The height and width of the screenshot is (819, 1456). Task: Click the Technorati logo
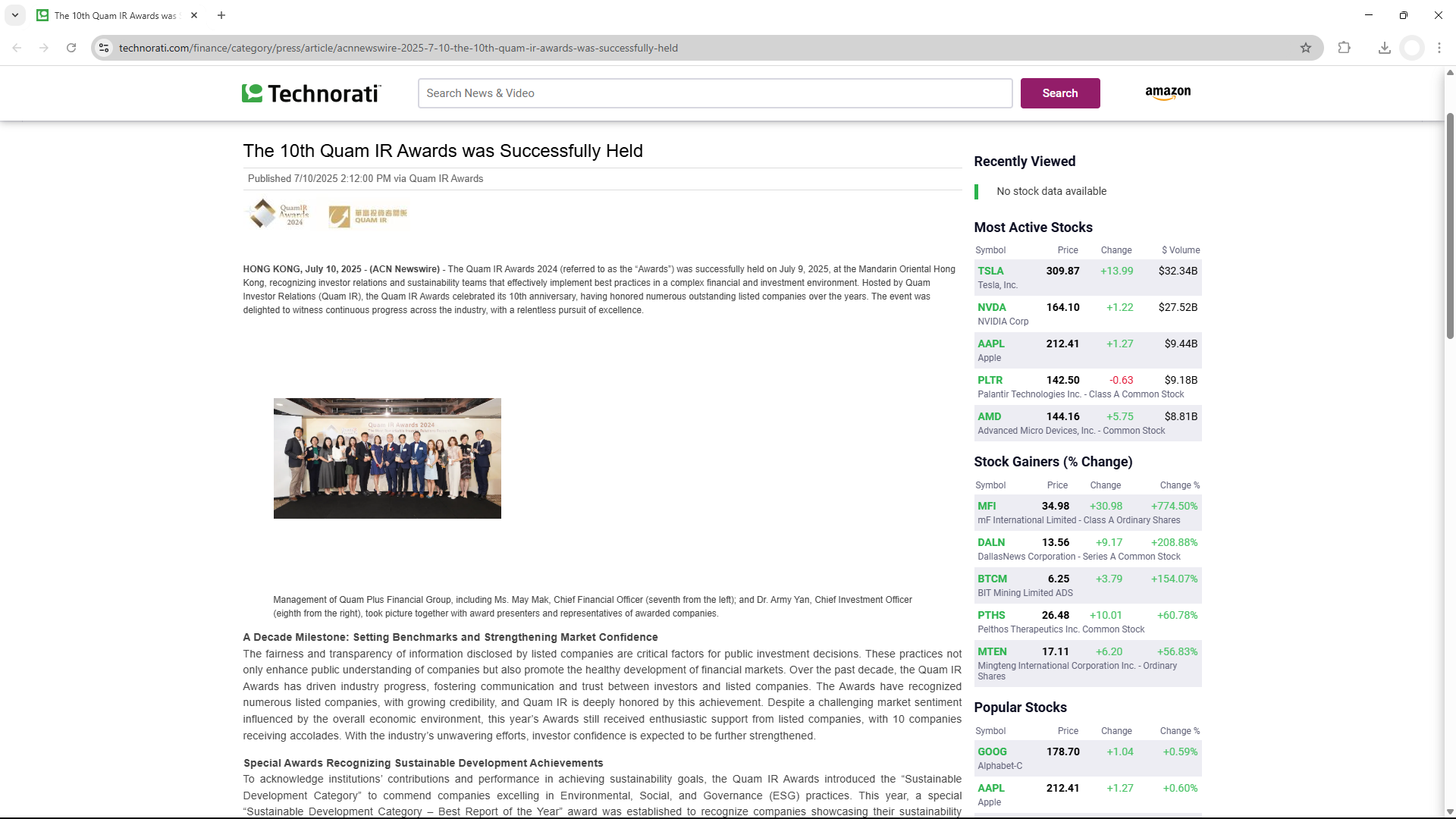[x=311, y=93]
